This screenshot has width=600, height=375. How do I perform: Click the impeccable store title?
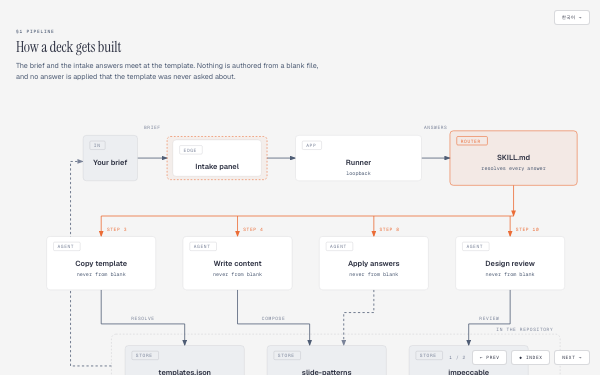[x=468, y=372]
